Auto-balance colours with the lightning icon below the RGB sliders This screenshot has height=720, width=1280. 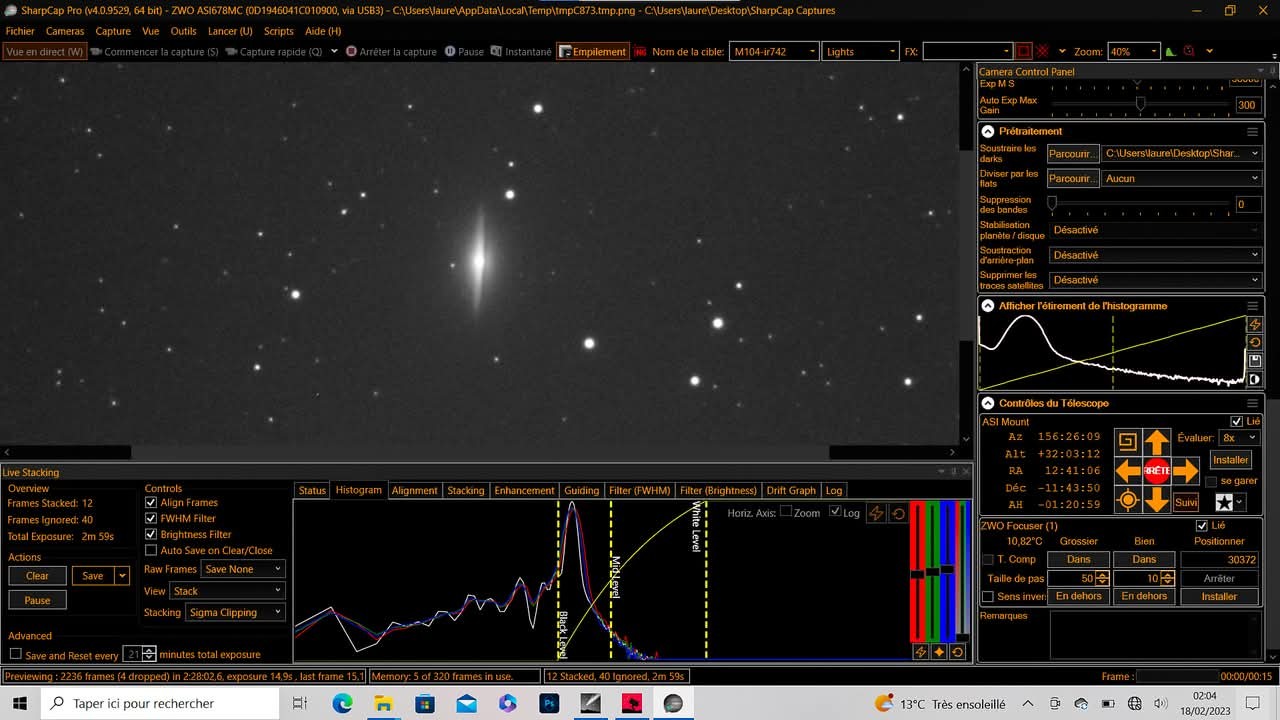[x=920, y=652]
